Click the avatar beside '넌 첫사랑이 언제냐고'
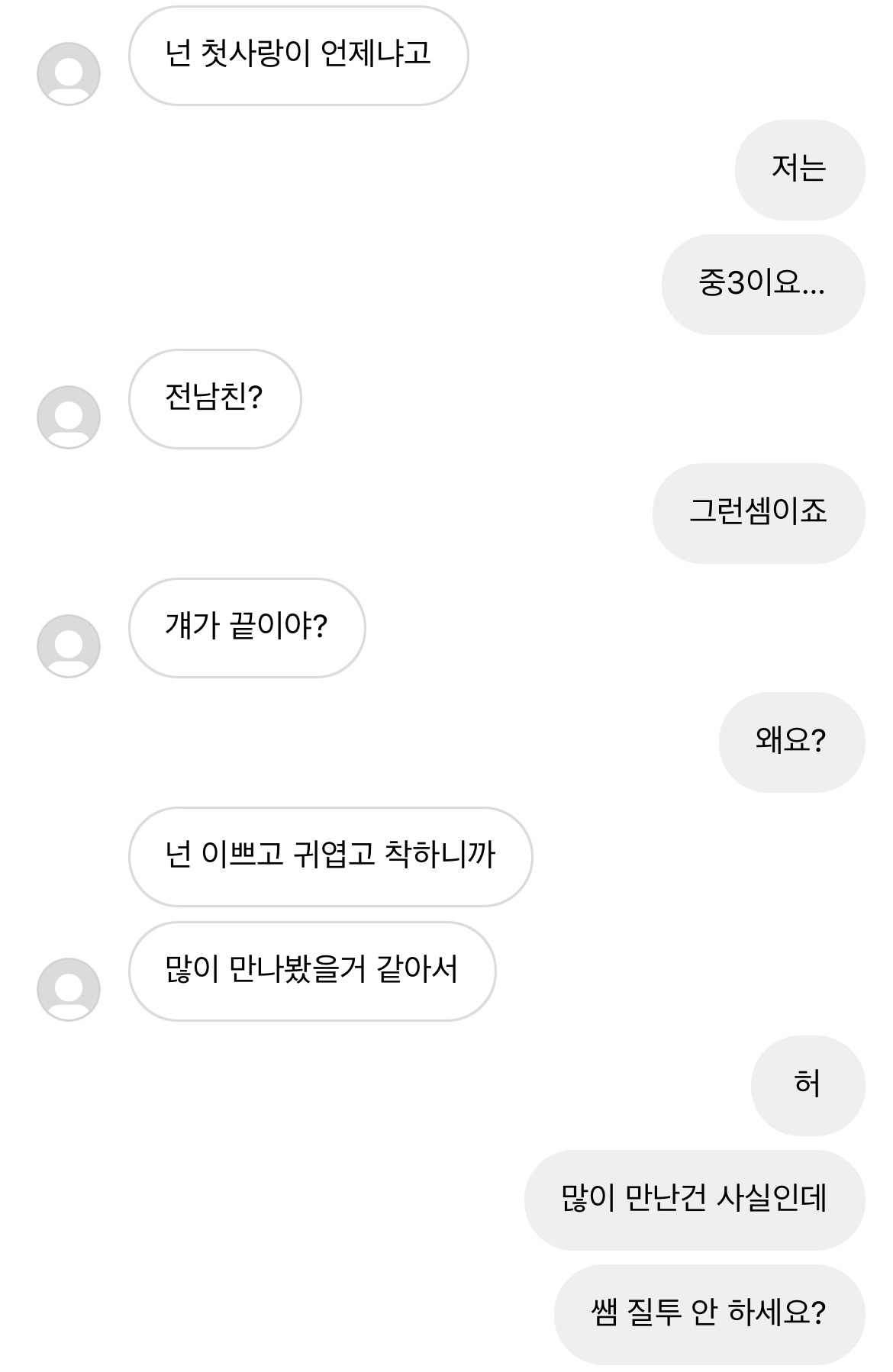The width and height of the screenshot is (893, 1372). [x=69, y=74]
